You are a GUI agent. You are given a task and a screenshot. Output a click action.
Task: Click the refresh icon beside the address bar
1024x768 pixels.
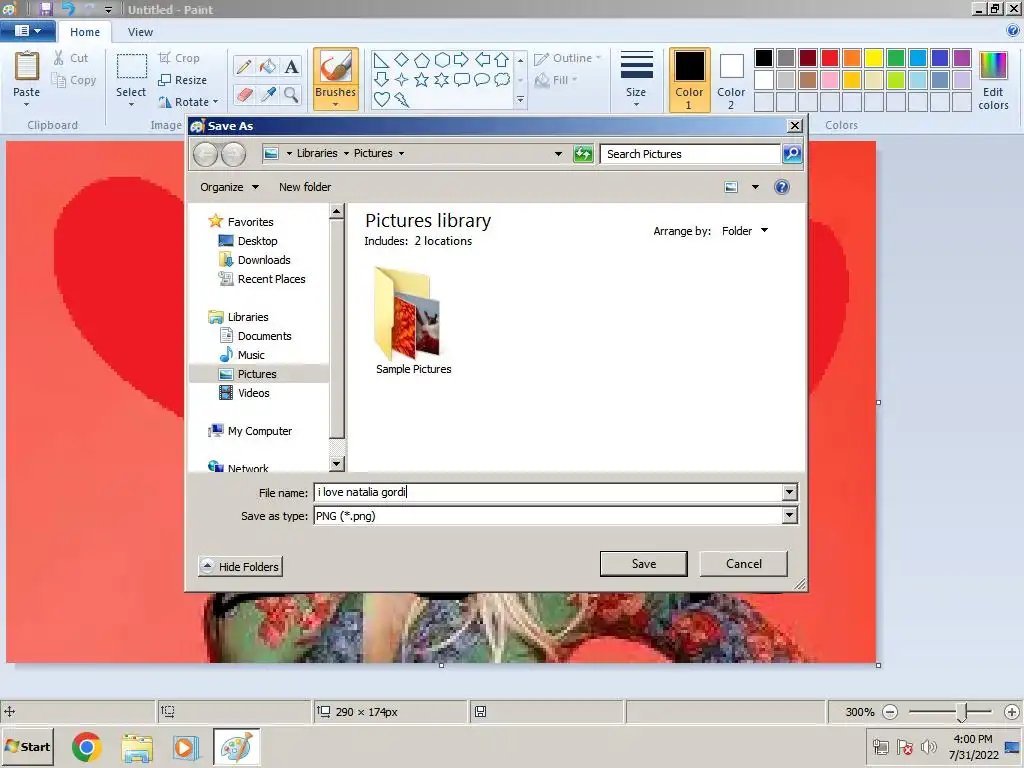click(x=583, y=154)
